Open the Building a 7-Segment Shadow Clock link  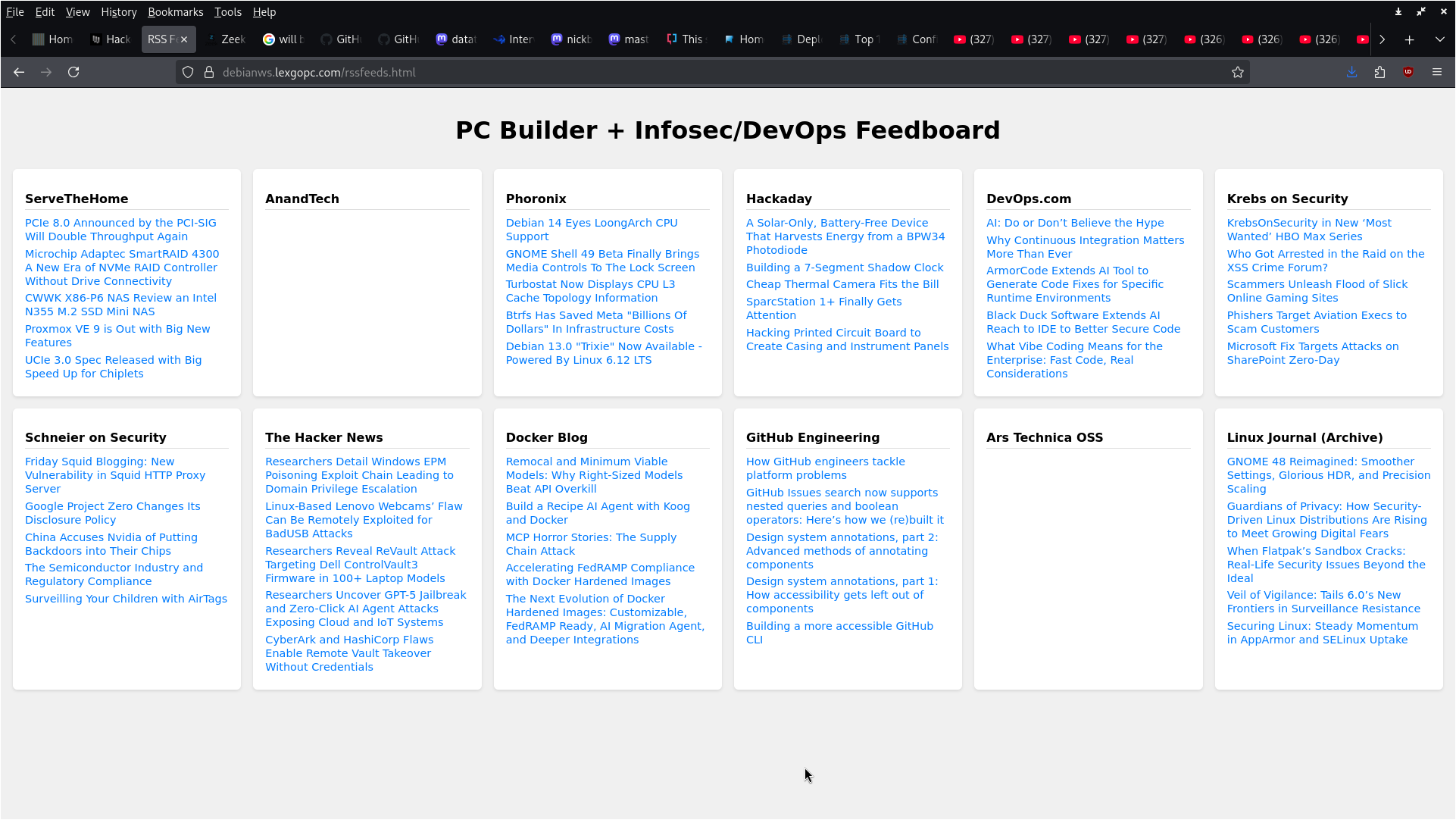[x=845, y=268]
